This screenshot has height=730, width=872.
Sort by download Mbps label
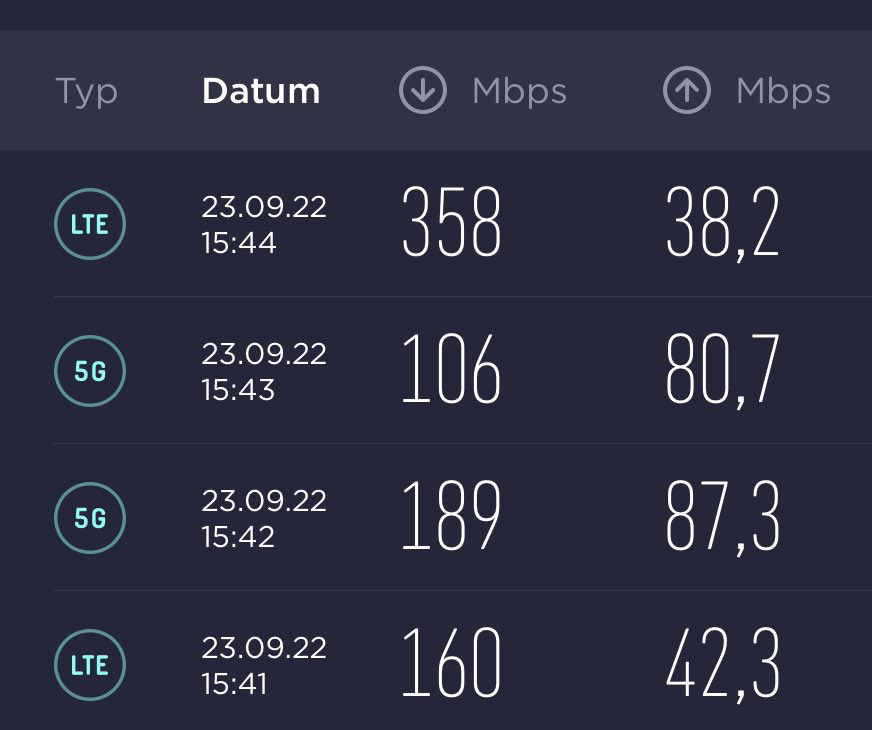[519, 92]
